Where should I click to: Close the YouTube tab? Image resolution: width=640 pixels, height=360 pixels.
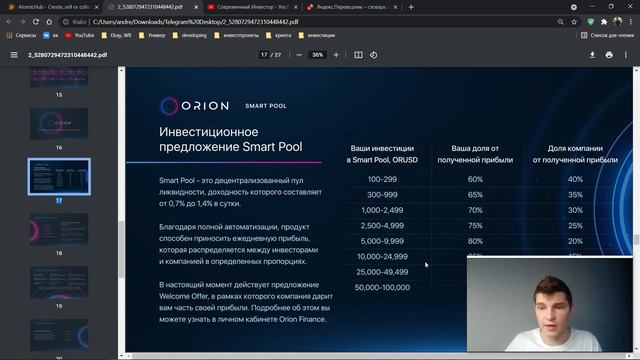296,7
